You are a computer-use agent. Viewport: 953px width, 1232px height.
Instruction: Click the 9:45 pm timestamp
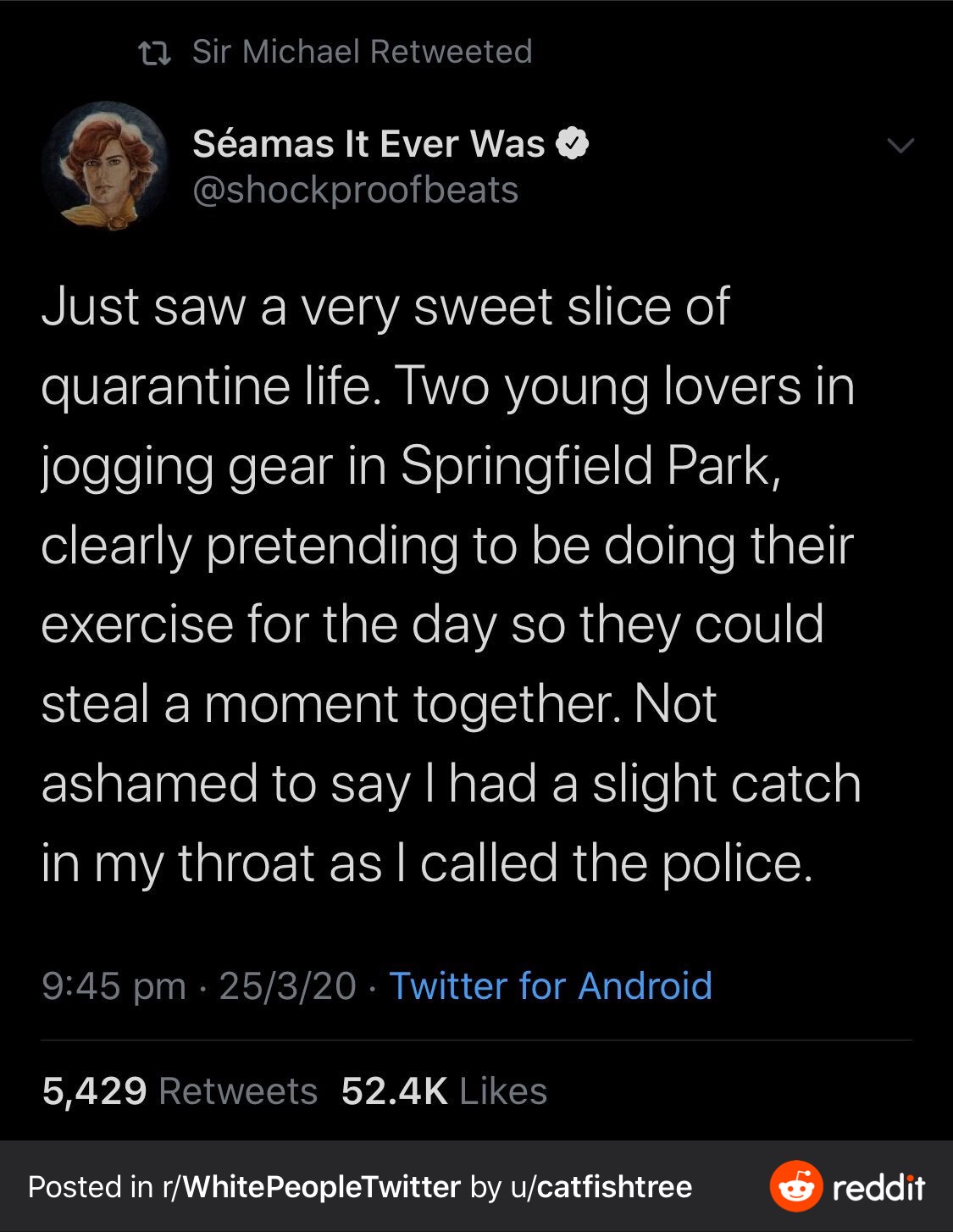coord(114,986)
